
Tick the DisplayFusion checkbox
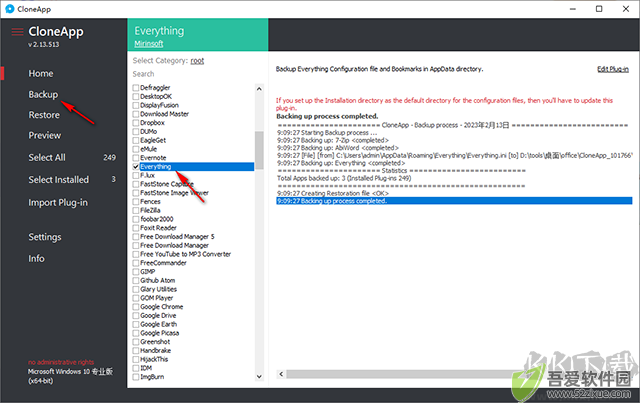136,105
